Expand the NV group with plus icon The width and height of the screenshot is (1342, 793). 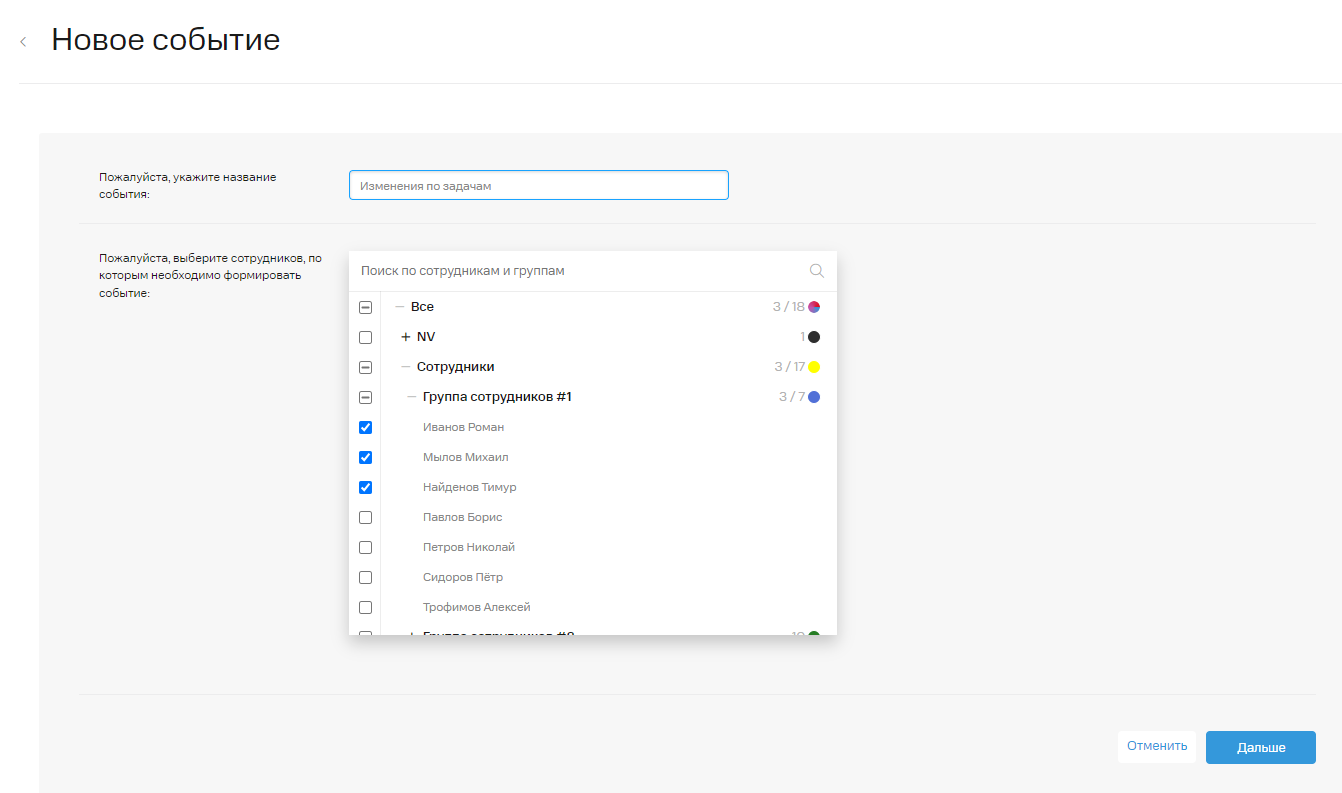pos(405,337)
